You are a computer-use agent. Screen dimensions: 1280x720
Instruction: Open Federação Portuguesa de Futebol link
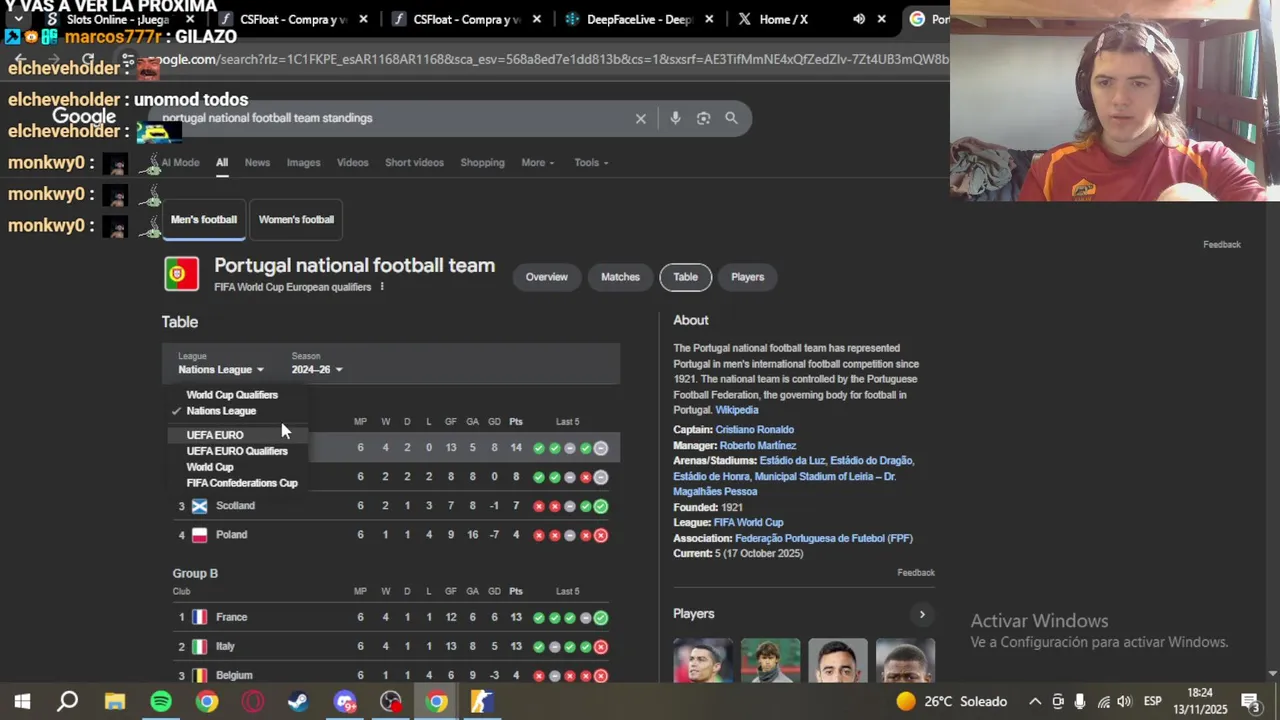(824, 538)
